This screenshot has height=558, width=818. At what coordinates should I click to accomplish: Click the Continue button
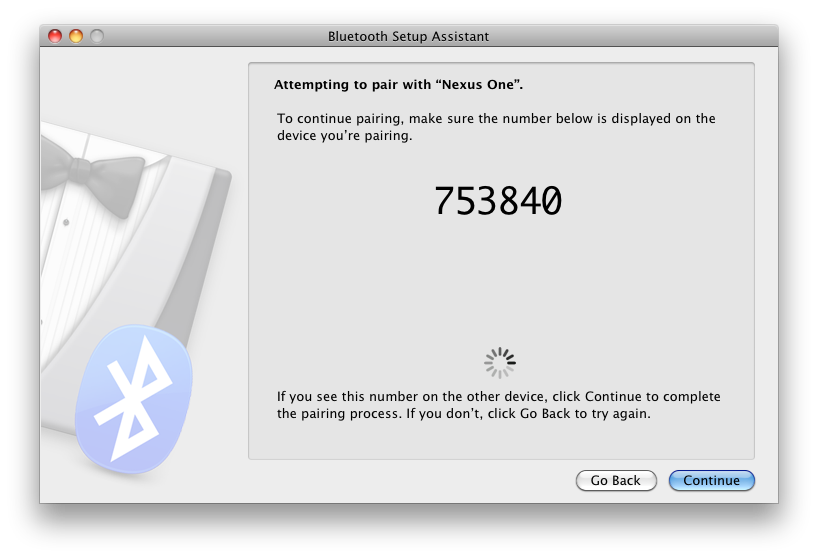pos(711,481)
